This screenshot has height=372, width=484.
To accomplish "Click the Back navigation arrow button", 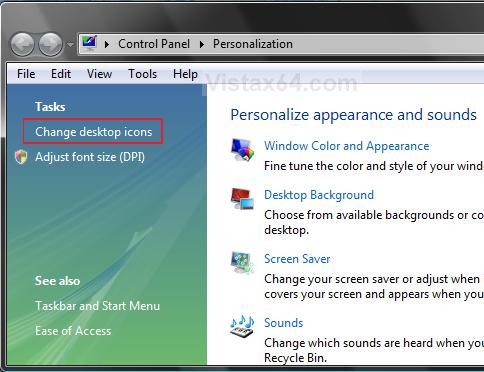I will pos(22,44).
